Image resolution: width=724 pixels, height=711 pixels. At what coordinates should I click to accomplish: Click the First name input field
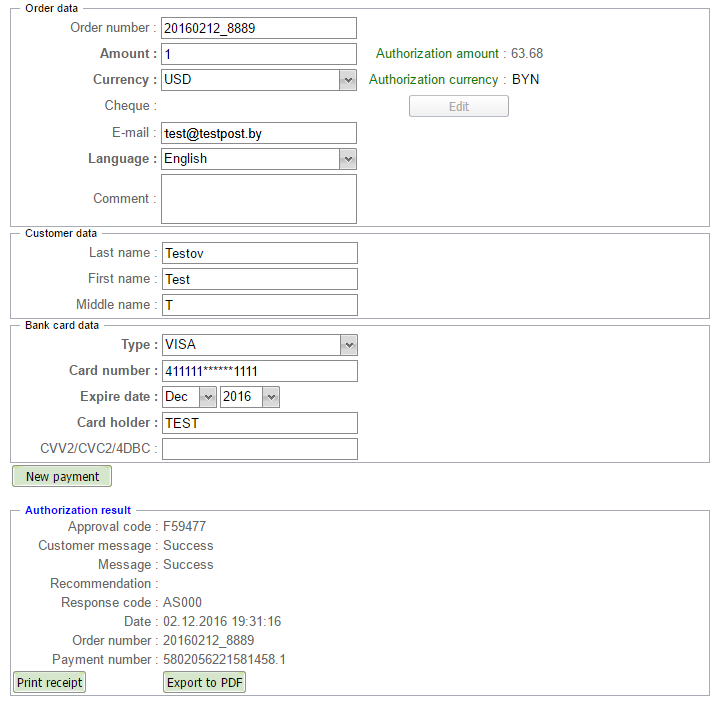258,279
